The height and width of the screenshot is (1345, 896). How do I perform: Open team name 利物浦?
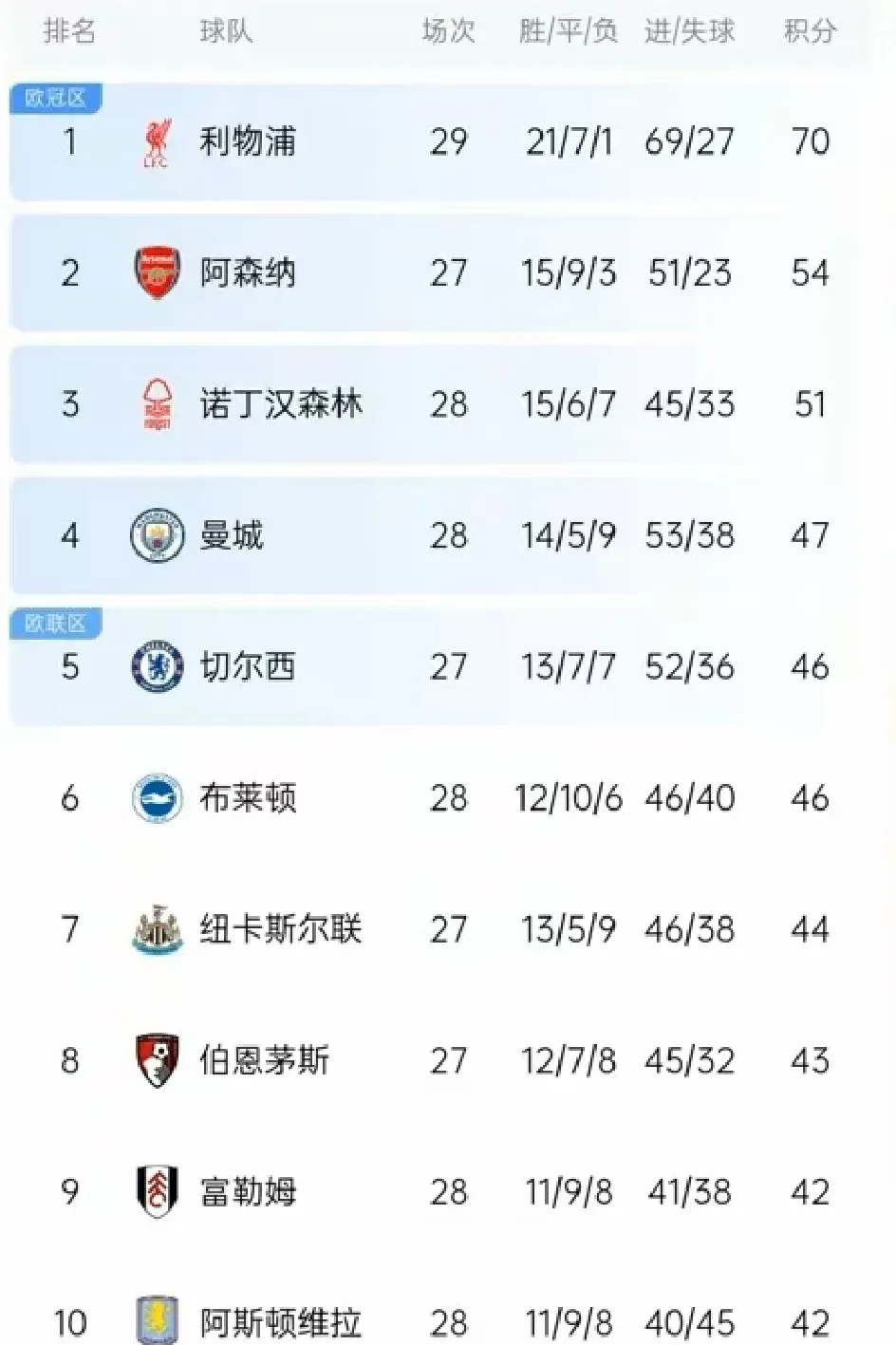point(248,141)
